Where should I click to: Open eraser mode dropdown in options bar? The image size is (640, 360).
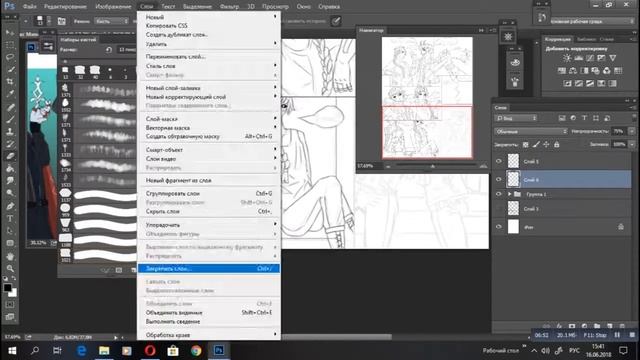[111, 21]
